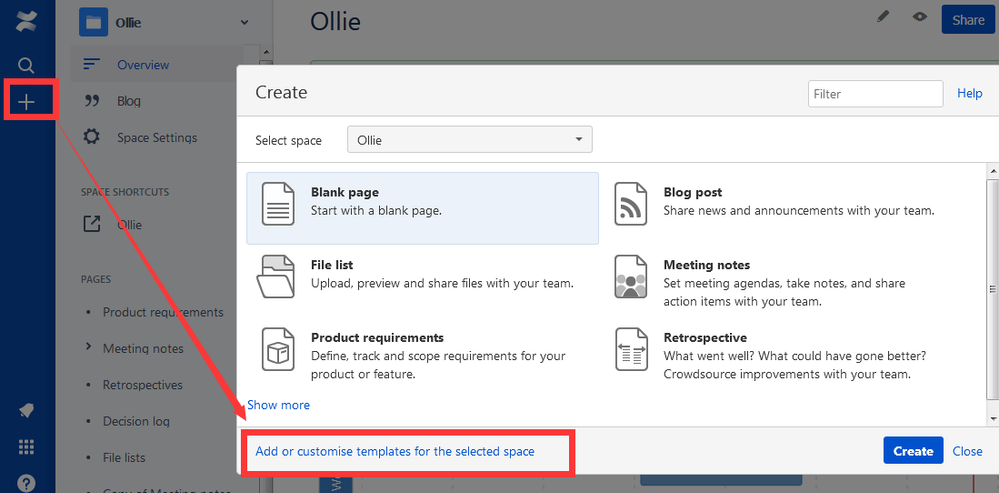This screenshot has width=999, height=493.
Task: Click the pencil edit icon
Action: click(x=882, y=17)
